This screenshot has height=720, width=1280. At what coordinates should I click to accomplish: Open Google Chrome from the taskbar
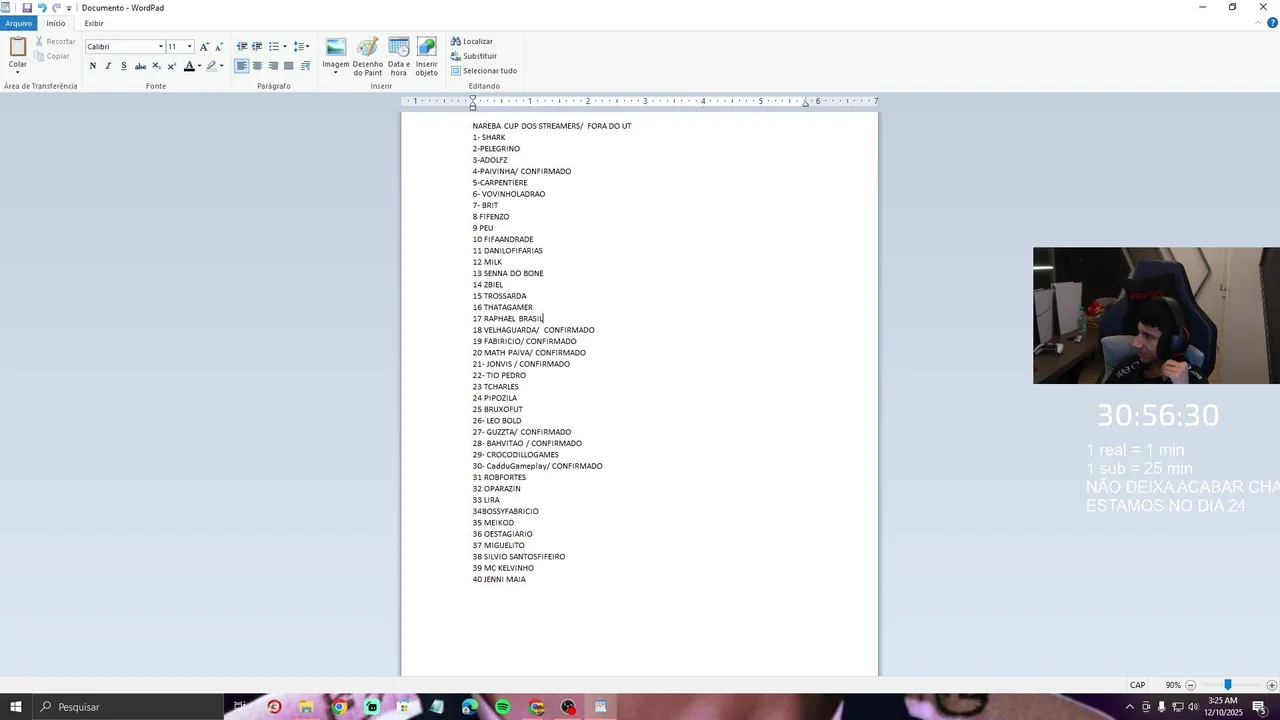pos(339,707)
